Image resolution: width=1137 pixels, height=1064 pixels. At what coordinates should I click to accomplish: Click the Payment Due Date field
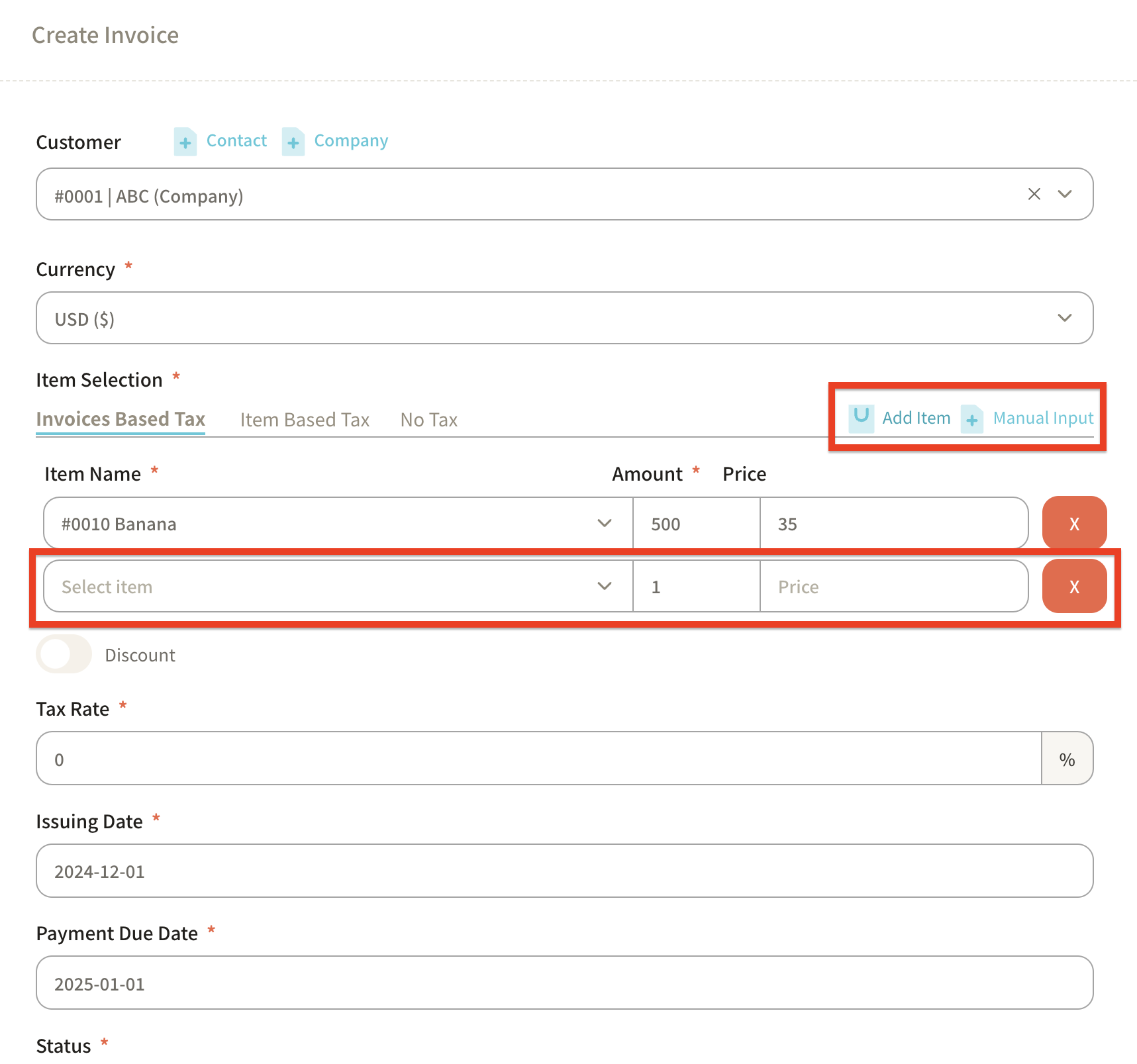pos(564,983)
